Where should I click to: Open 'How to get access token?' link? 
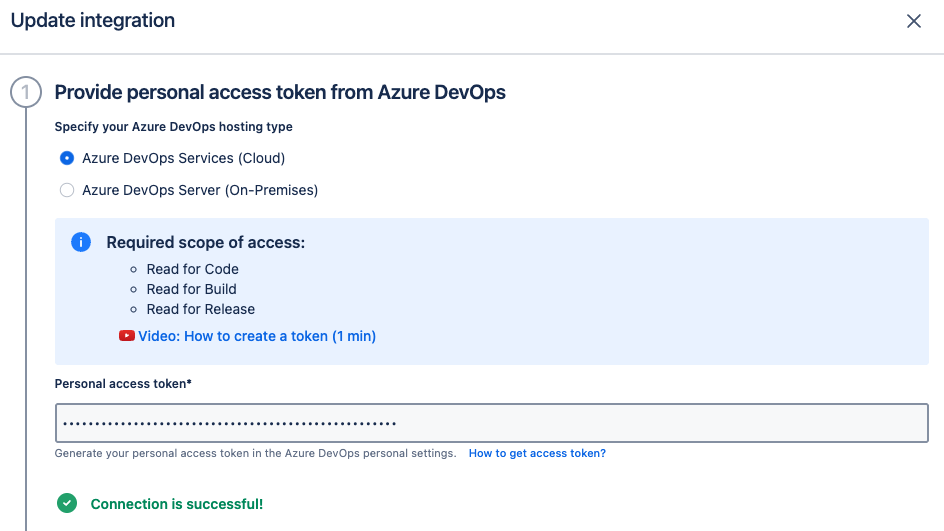point(537,453)
